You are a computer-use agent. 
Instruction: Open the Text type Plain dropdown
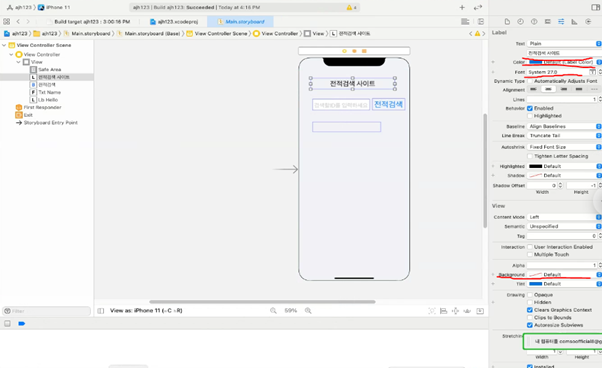click(564, 43)
